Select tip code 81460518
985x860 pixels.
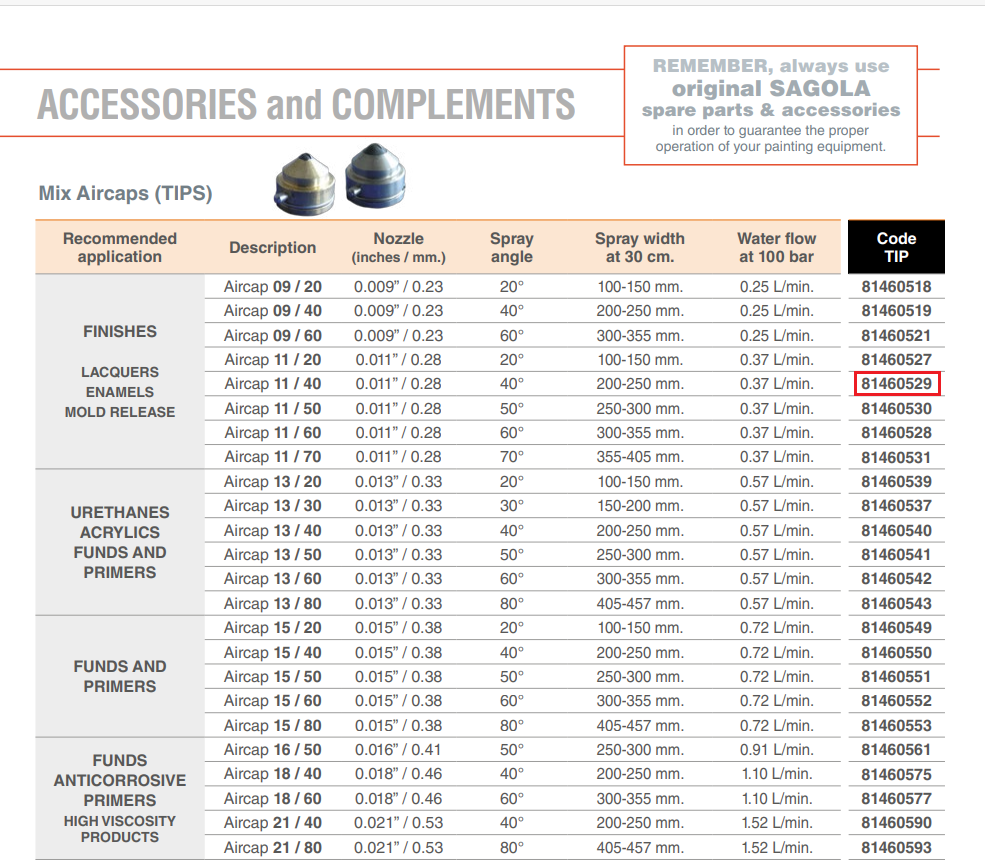(x=896, y=286)
